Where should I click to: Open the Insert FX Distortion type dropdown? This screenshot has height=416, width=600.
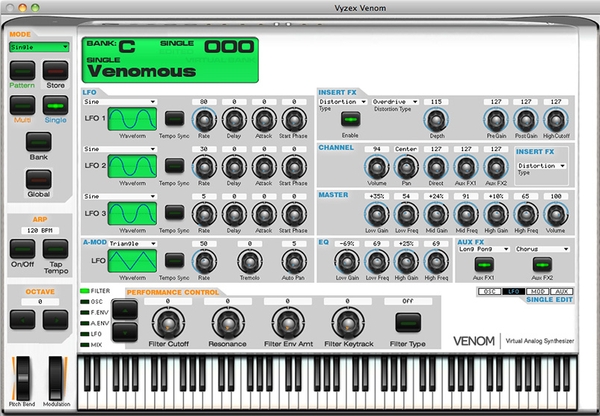click(342, 102)
